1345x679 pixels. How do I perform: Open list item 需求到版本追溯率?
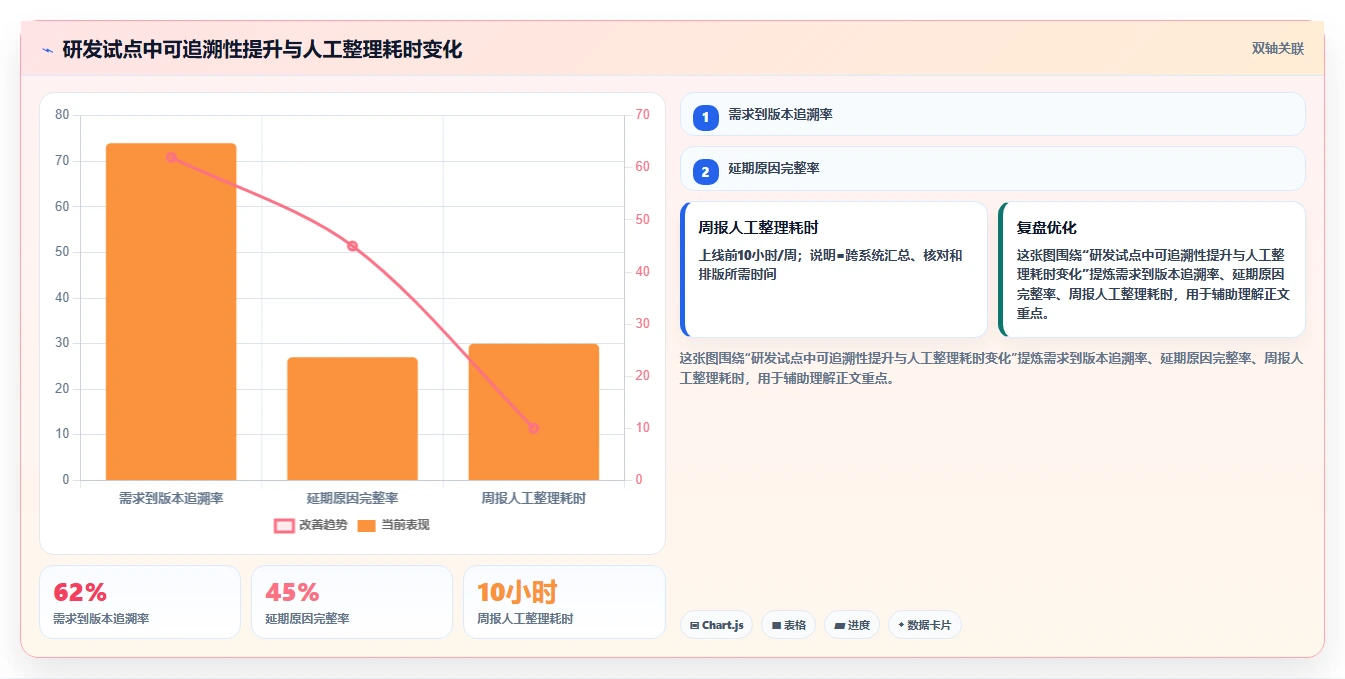992,114
